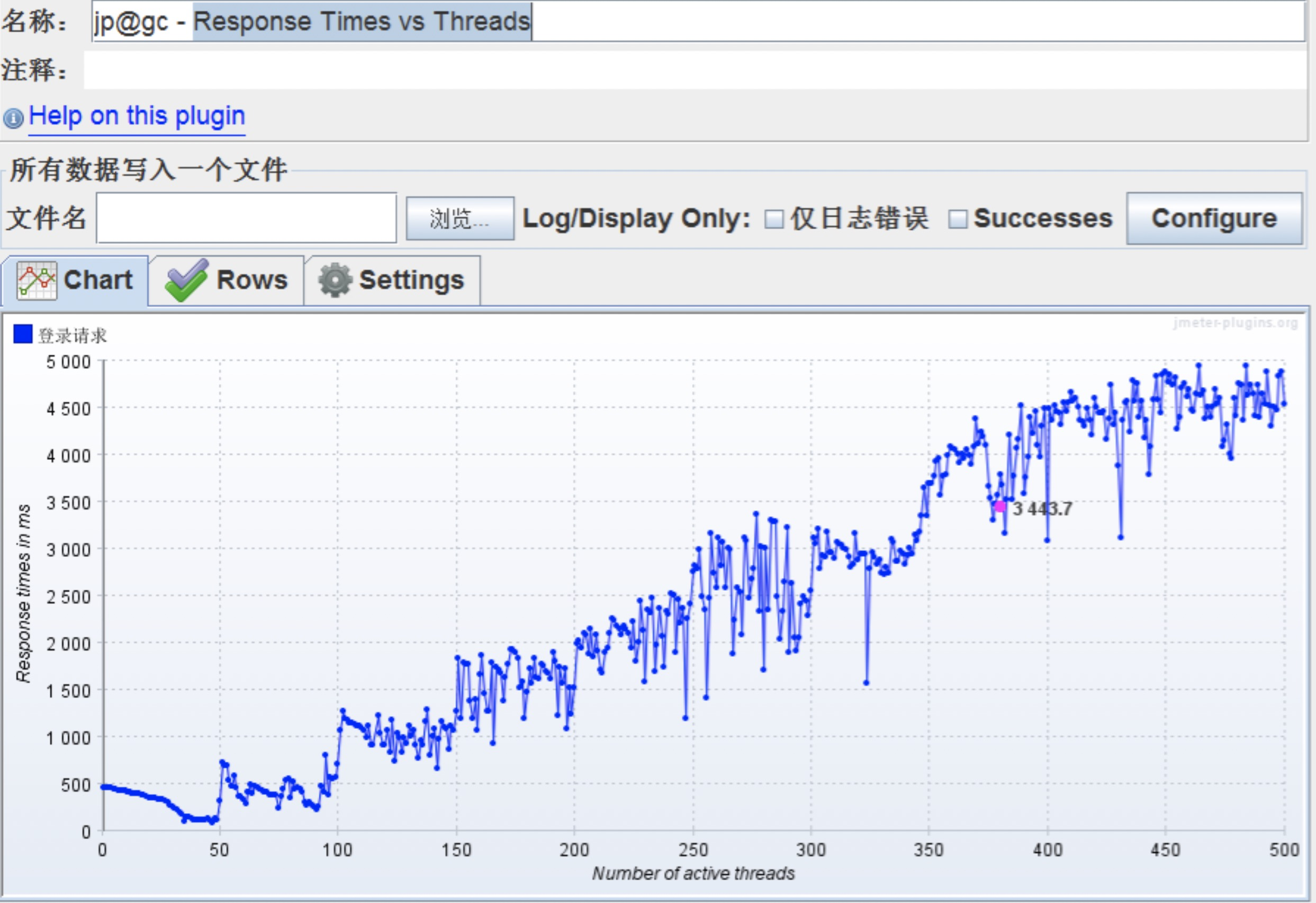Viewport: 1316px width, 903px height.
Task: Open the Help on this plugin link
Action: 137,116
